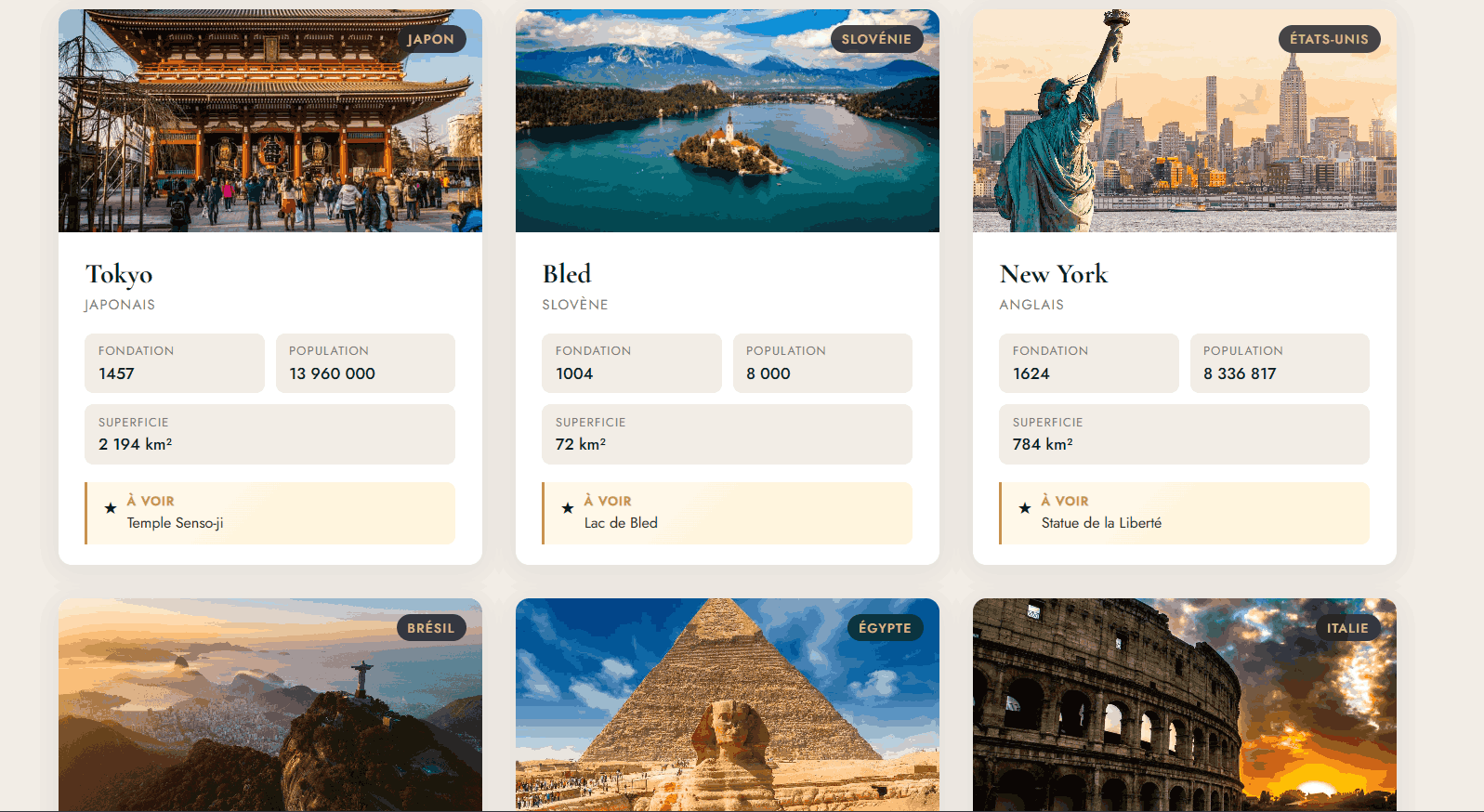Open the pyramid and Sphinx photo

pyautogui.click(x=728, y=705)
